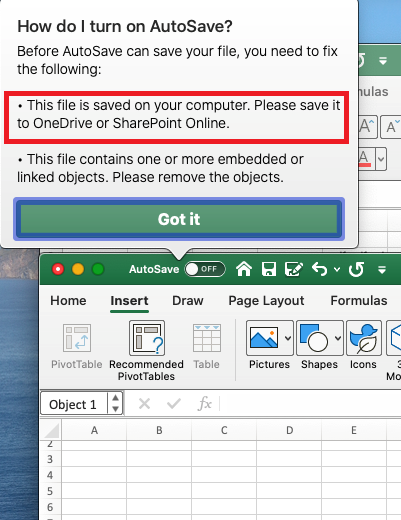This screenshot has width=401, height=520.
Task: Redo with the circular arrow icon
Action: (x=356, y=269)
